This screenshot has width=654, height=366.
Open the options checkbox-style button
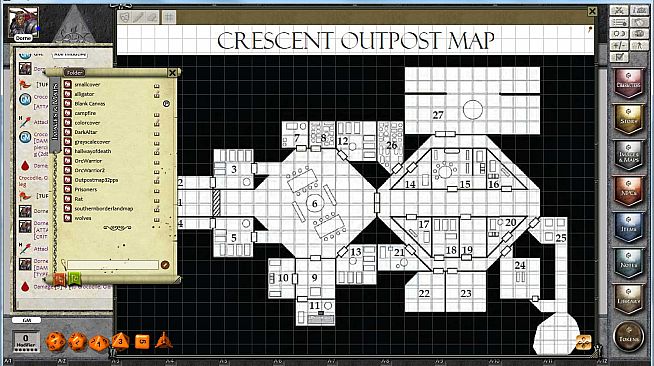[619, 56]
